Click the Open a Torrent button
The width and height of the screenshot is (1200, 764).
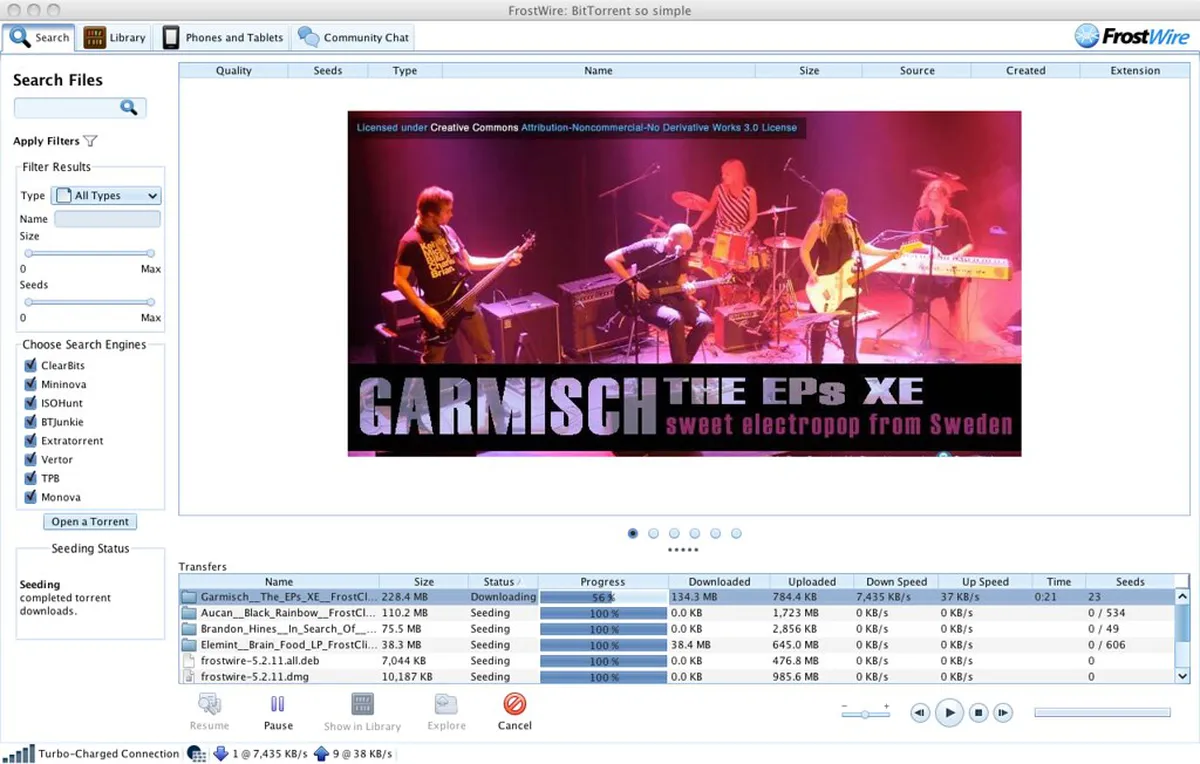point(90,521)
